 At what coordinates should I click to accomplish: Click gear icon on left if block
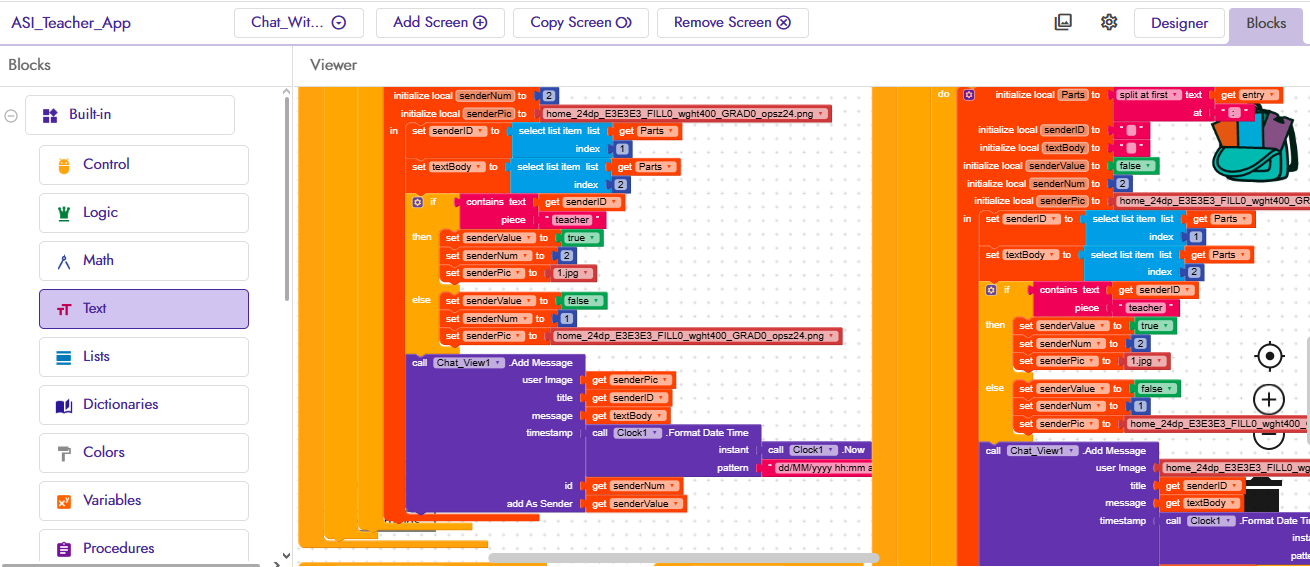click(418, 202)
